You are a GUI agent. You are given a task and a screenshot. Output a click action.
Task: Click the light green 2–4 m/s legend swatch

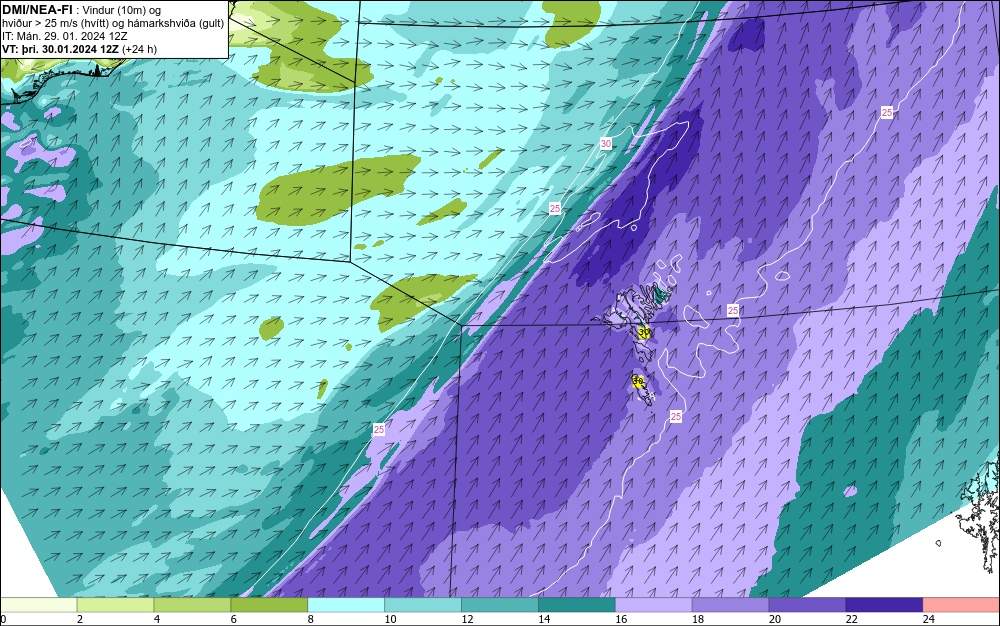pos(115,605)
